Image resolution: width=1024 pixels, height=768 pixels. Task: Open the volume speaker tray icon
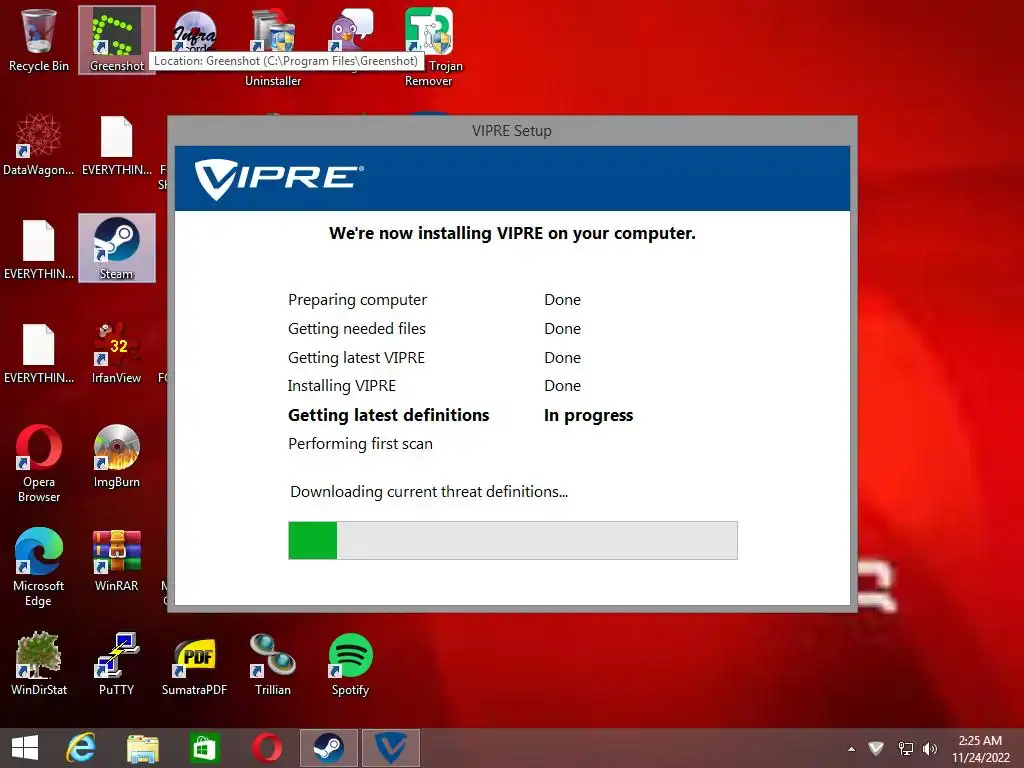(x=930, y=748)
